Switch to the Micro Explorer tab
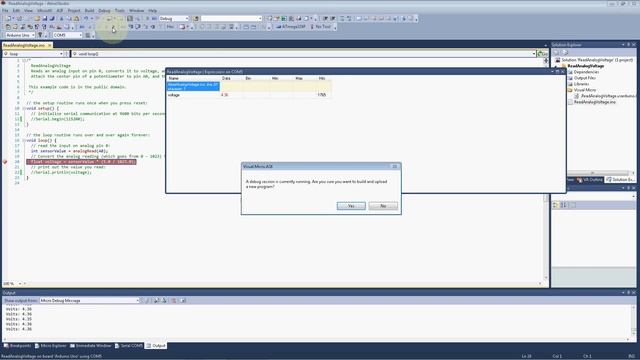640x360 pixels. pos(51,346)
